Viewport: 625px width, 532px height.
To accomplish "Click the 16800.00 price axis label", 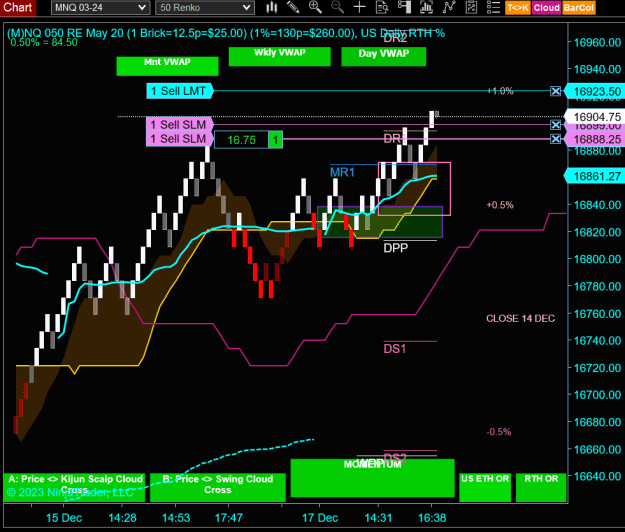I will pyautogui.click(x=597, y=259).
